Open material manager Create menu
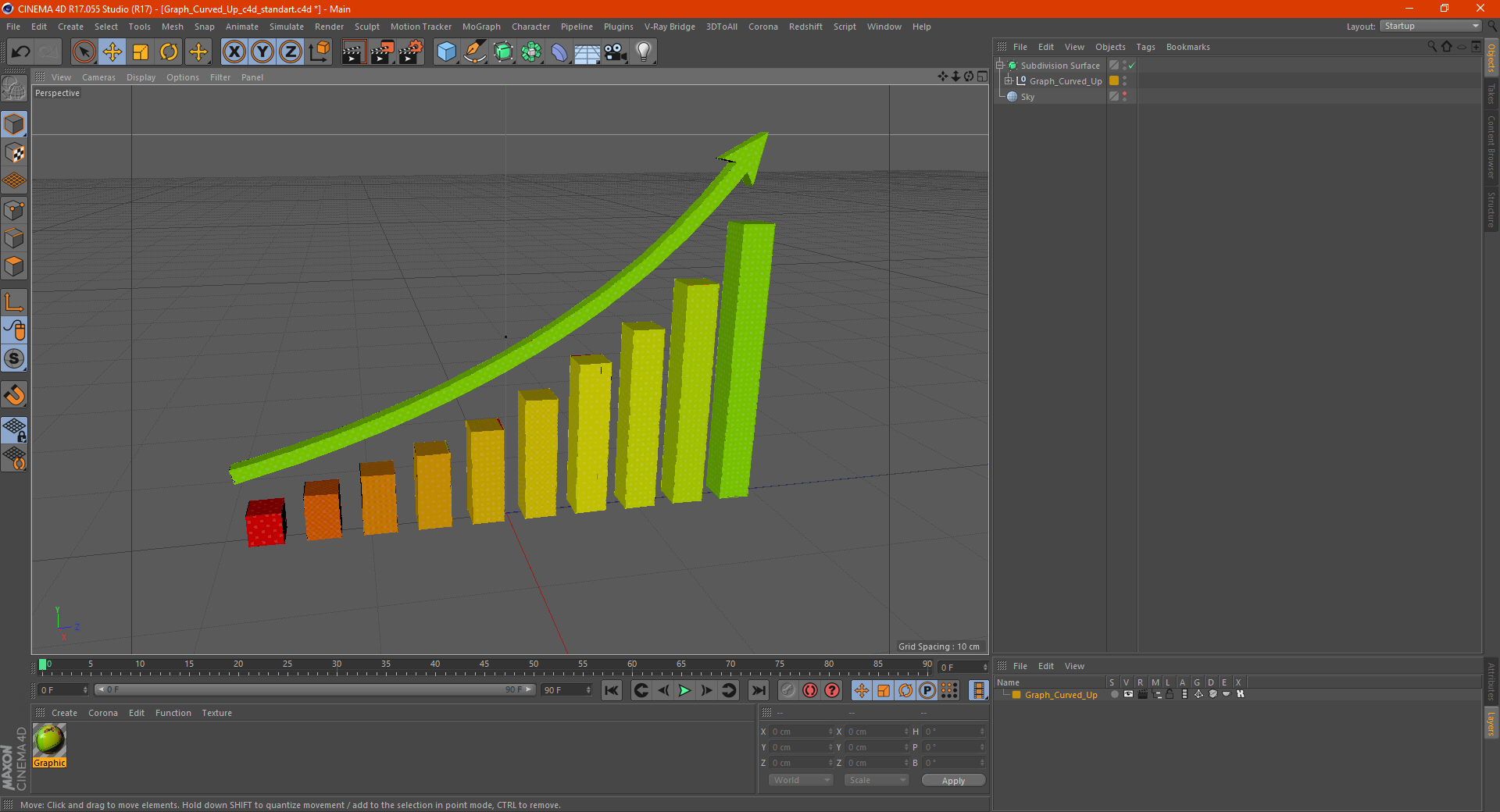 click(64, 713)
